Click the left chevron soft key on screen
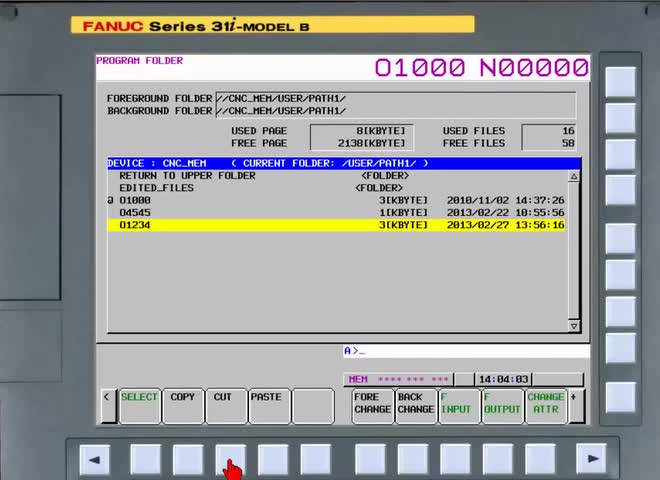 click(x=109, y=406)
